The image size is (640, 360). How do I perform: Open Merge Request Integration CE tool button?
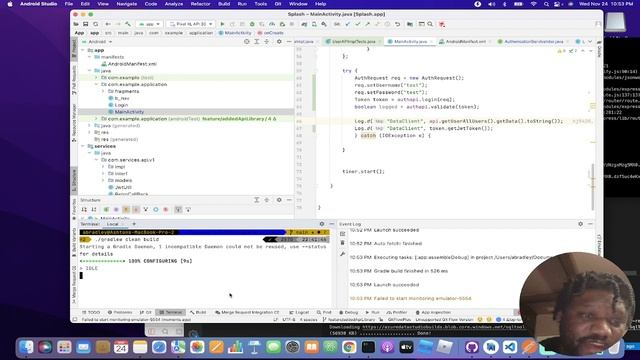click(247, 312)
